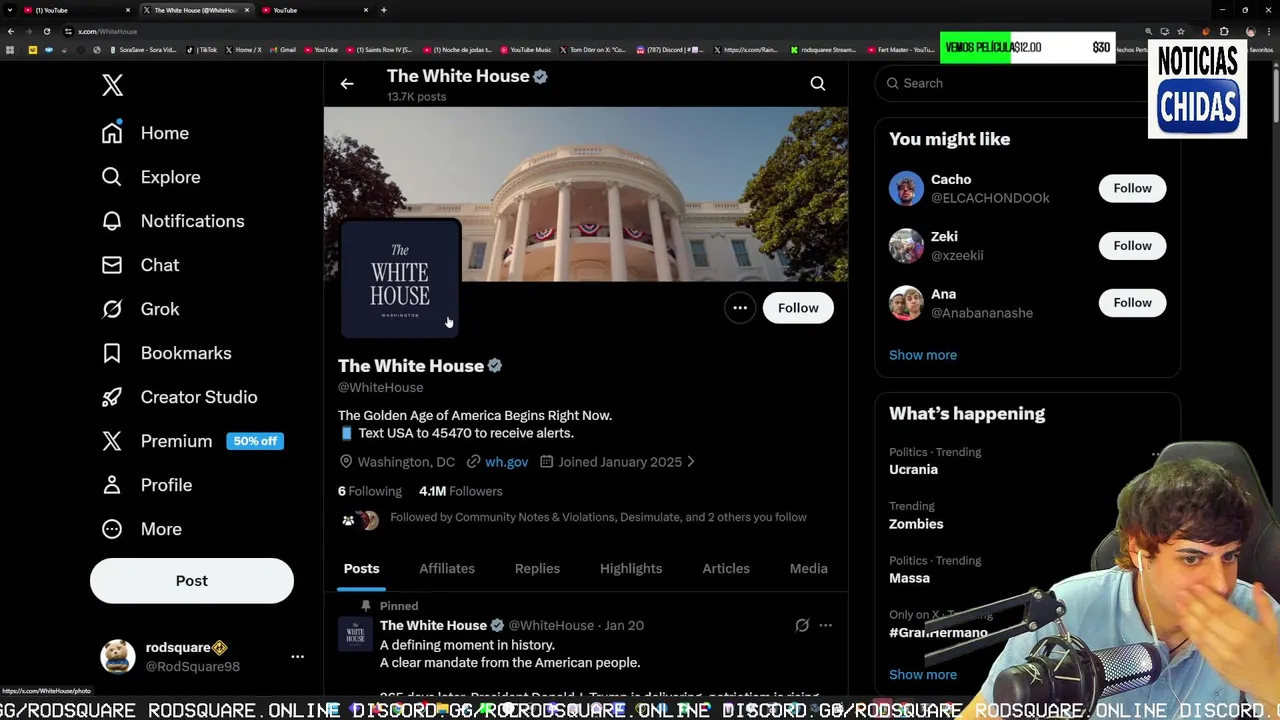Click the X logo in the sidebar
Image resolution: width=1280 pixels, height=720 pixels.
pyautogui.click(x=113, y=85)
